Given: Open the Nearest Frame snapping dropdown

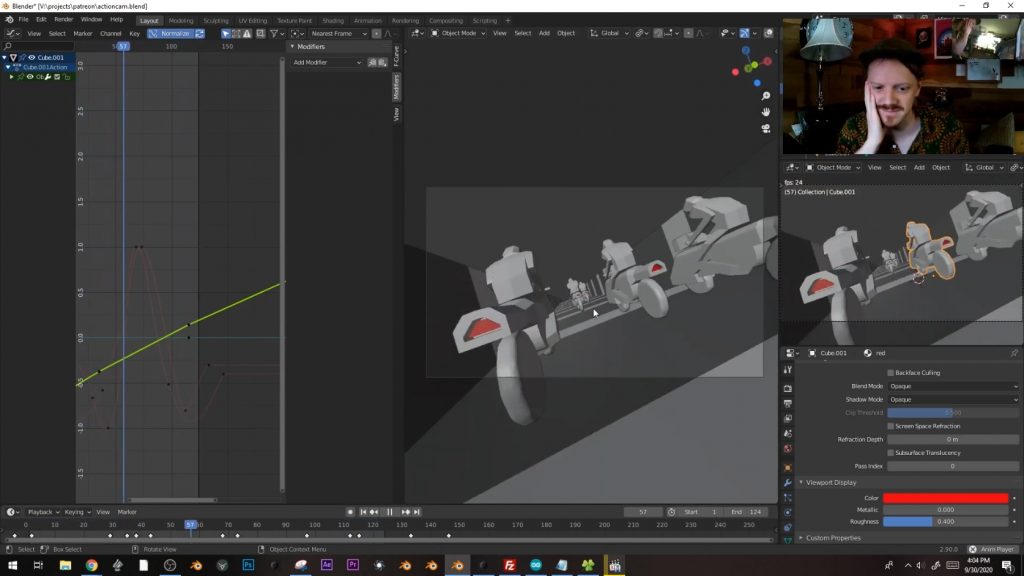Looking at the screenshot, I should 339,33.
